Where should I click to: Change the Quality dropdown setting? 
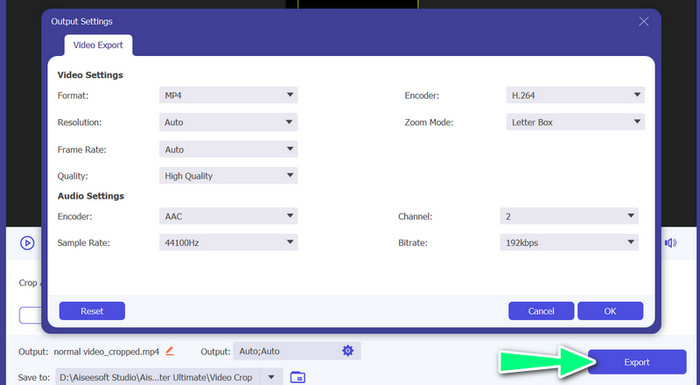point(228,176)
